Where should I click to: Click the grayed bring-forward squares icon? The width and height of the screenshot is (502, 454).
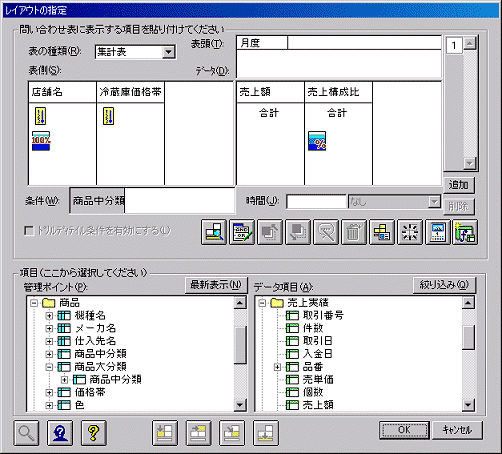[x=270, y=232]
